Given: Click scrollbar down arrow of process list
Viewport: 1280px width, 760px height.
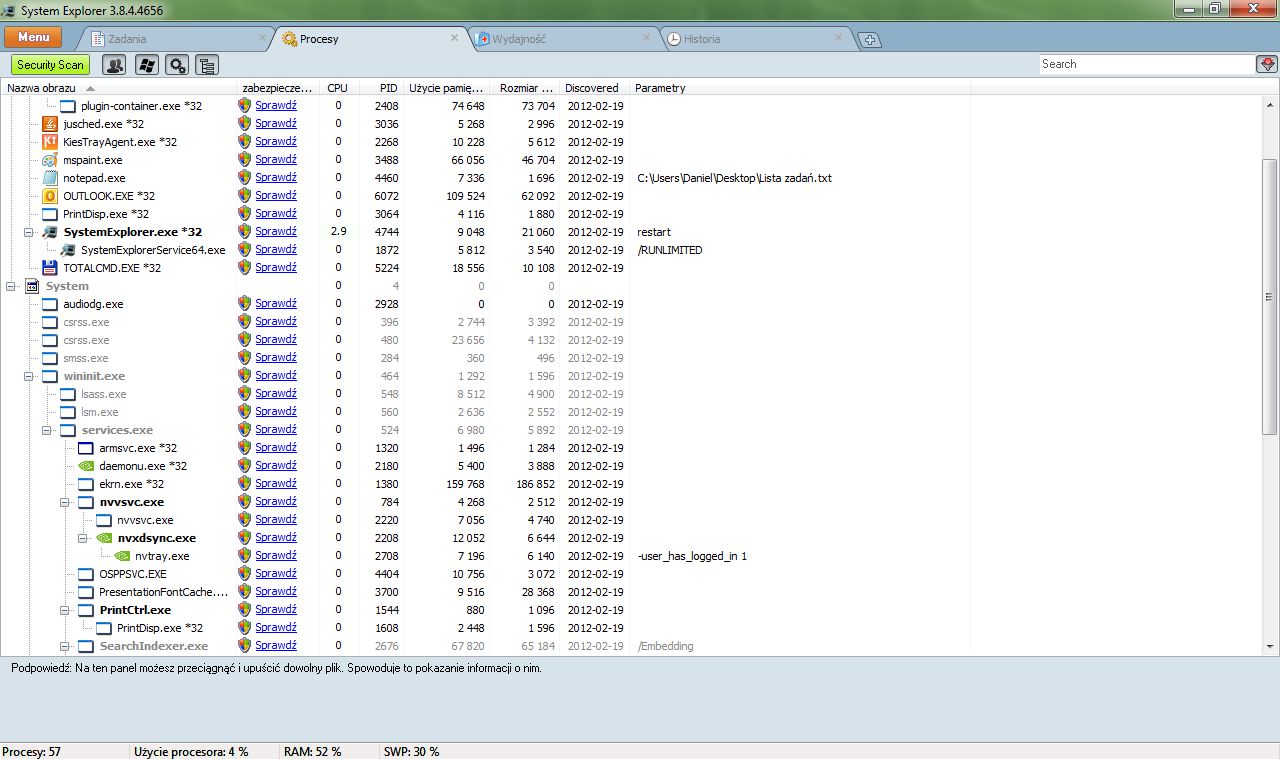Looking at the screenshot, I should pyautogui.click(x=1270, y=647).
